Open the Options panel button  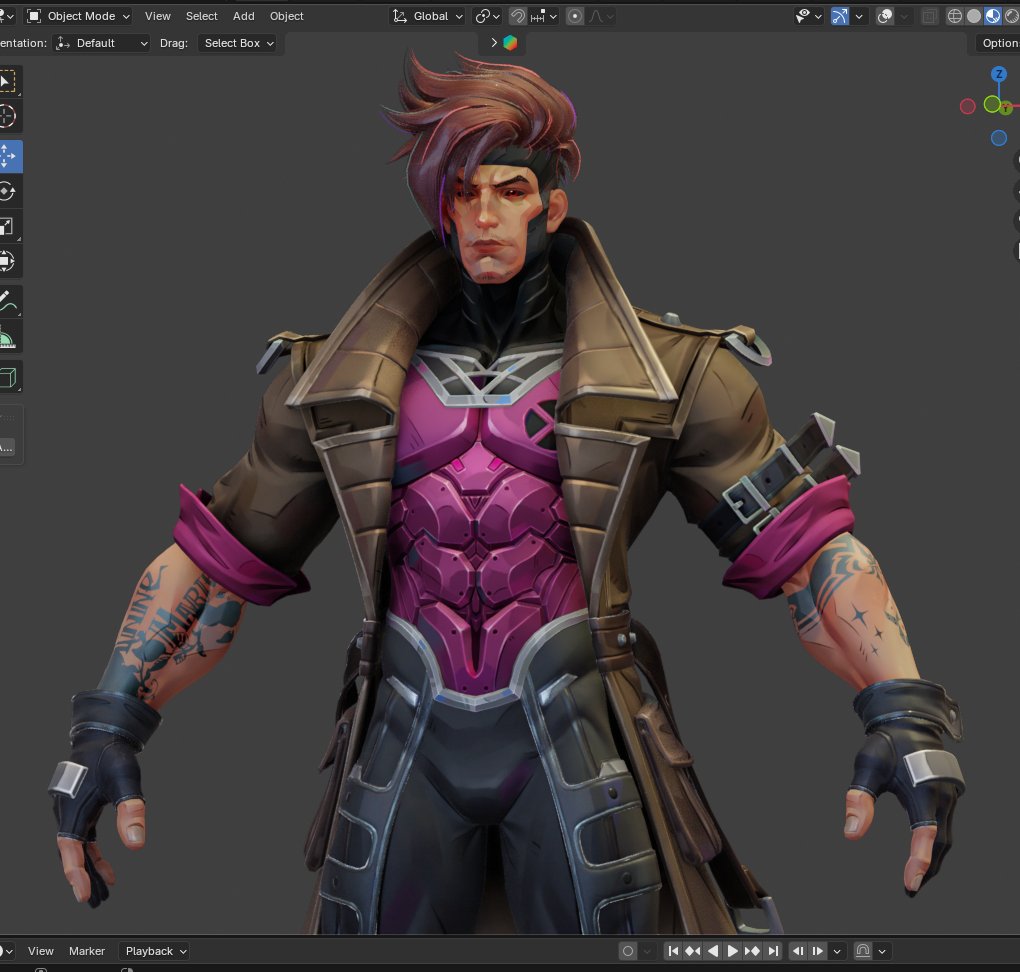coord(997,43)
